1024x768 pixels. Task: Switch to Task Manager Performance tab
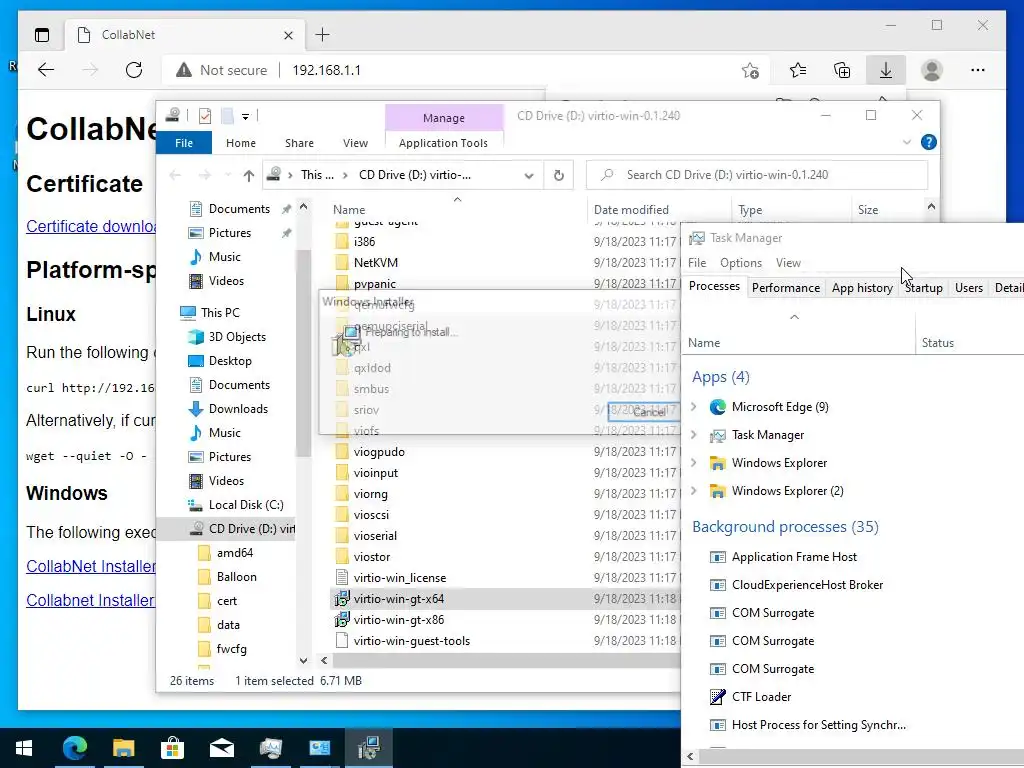(x=786, y=288)
